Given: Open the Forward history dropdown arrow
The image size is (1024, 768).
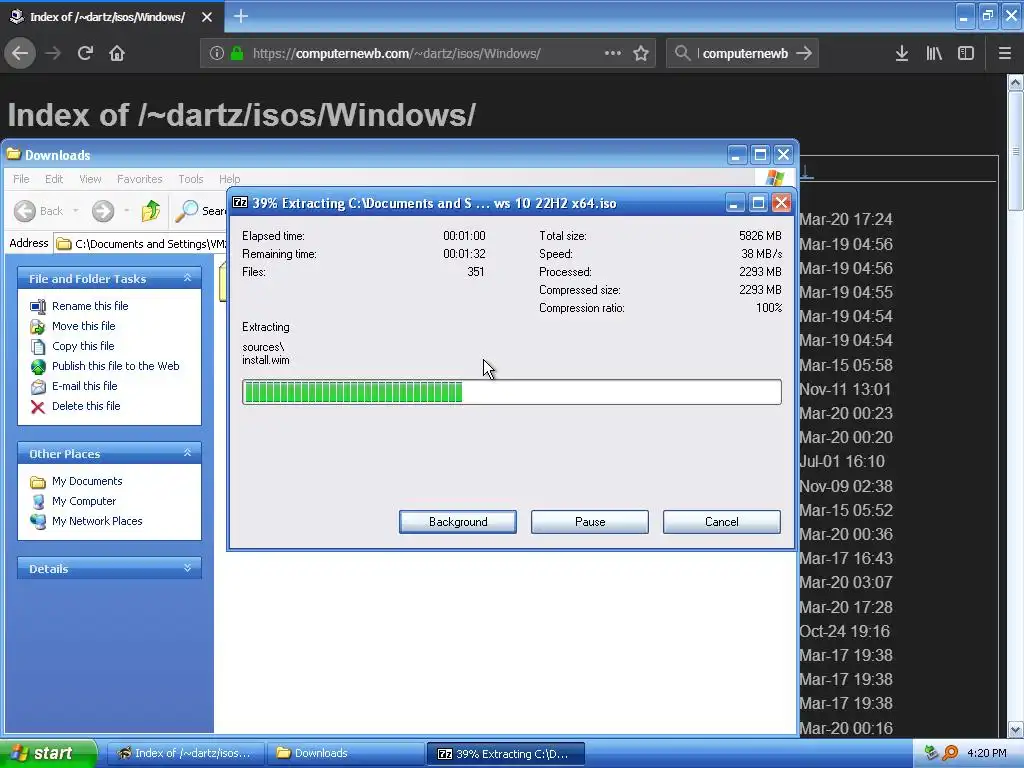Looking at the screenshot, I should point(126,211).
